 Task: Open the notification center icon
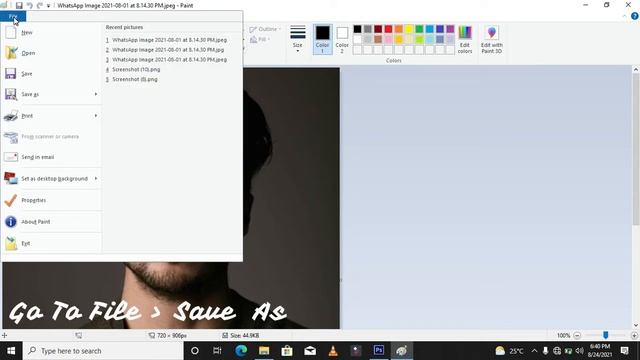[x=624, y=351]
